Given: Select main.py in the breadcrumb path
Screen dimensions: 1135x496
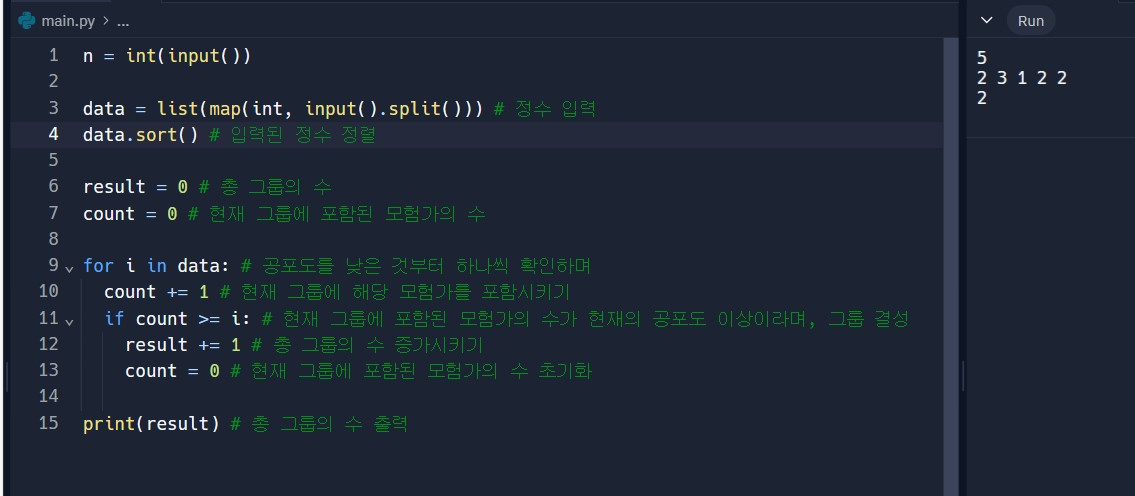Looking at the screenshot, I should coord(68,21).
